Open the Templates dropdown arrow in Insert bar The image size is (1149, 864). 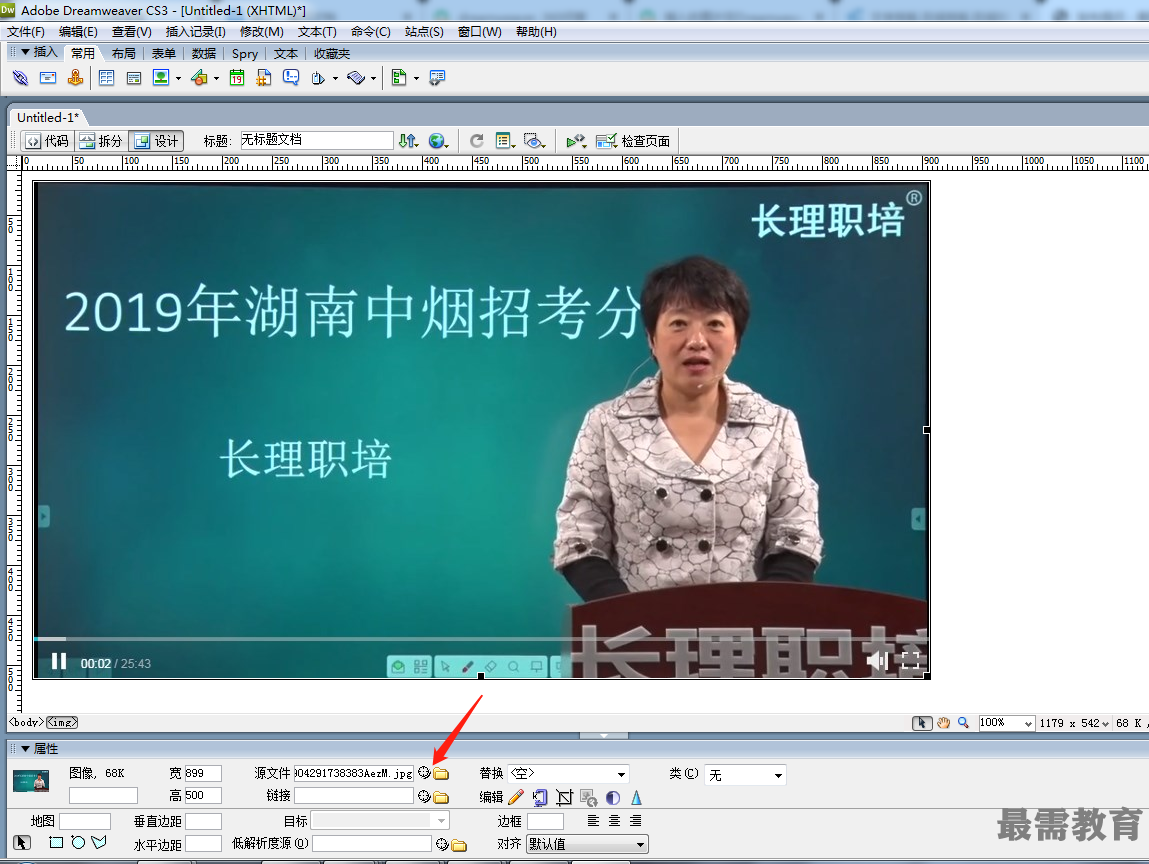point(416,78)
